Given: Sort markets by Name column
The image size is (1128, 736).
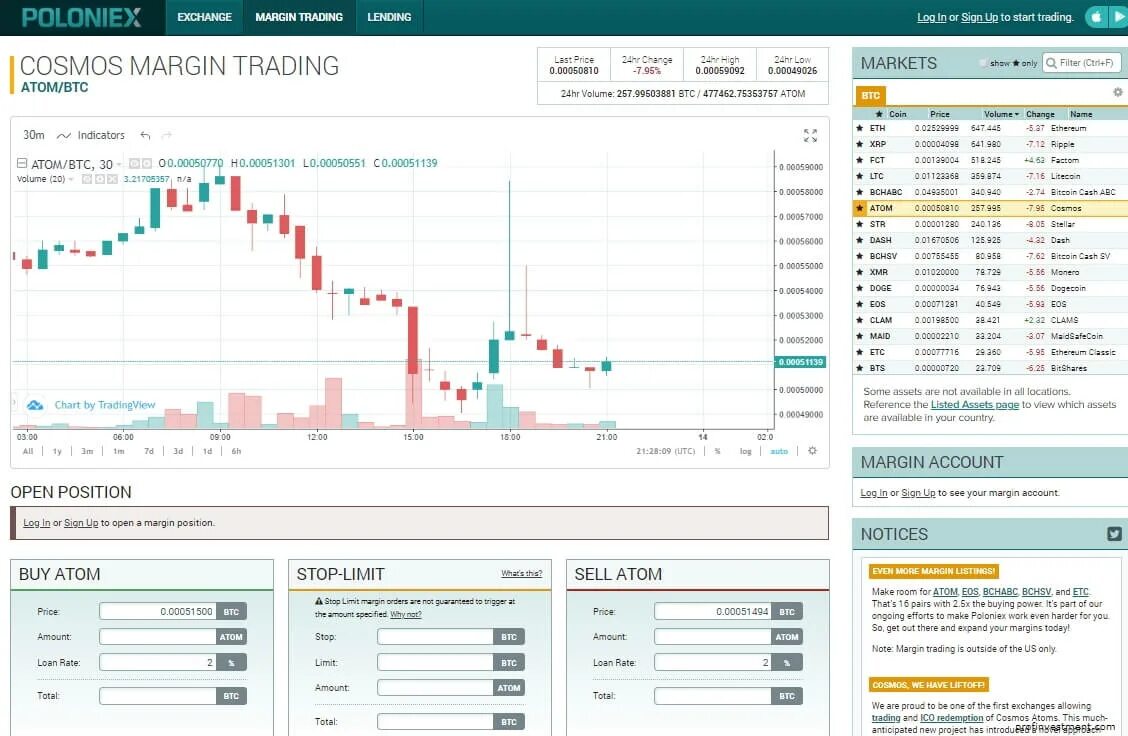Looking at the screenshot, I should coord(1081,114).
